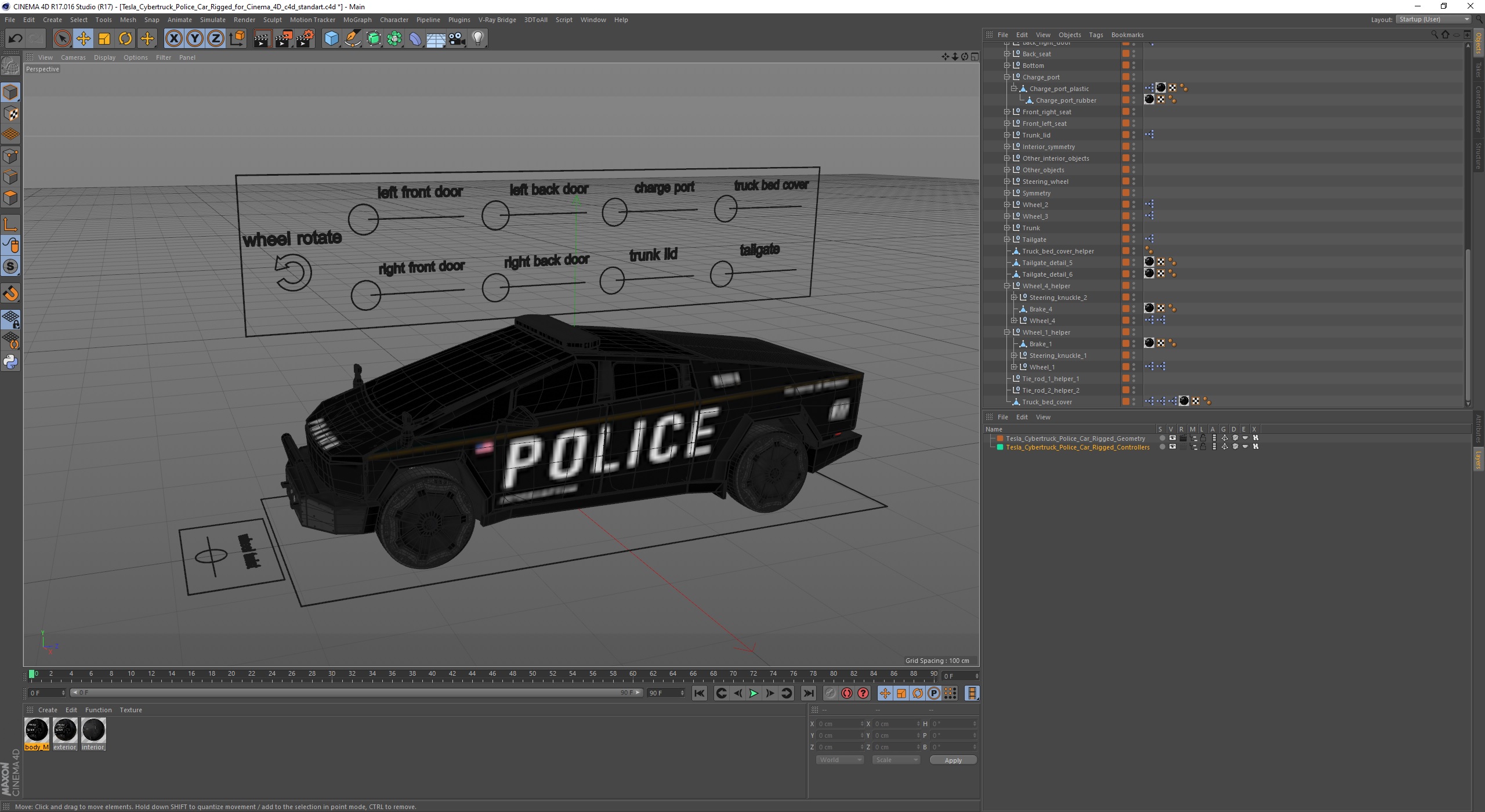Viewport: 1485px width, 812px height.
Task: Select the Scale tool
Action: coord(104,38)
